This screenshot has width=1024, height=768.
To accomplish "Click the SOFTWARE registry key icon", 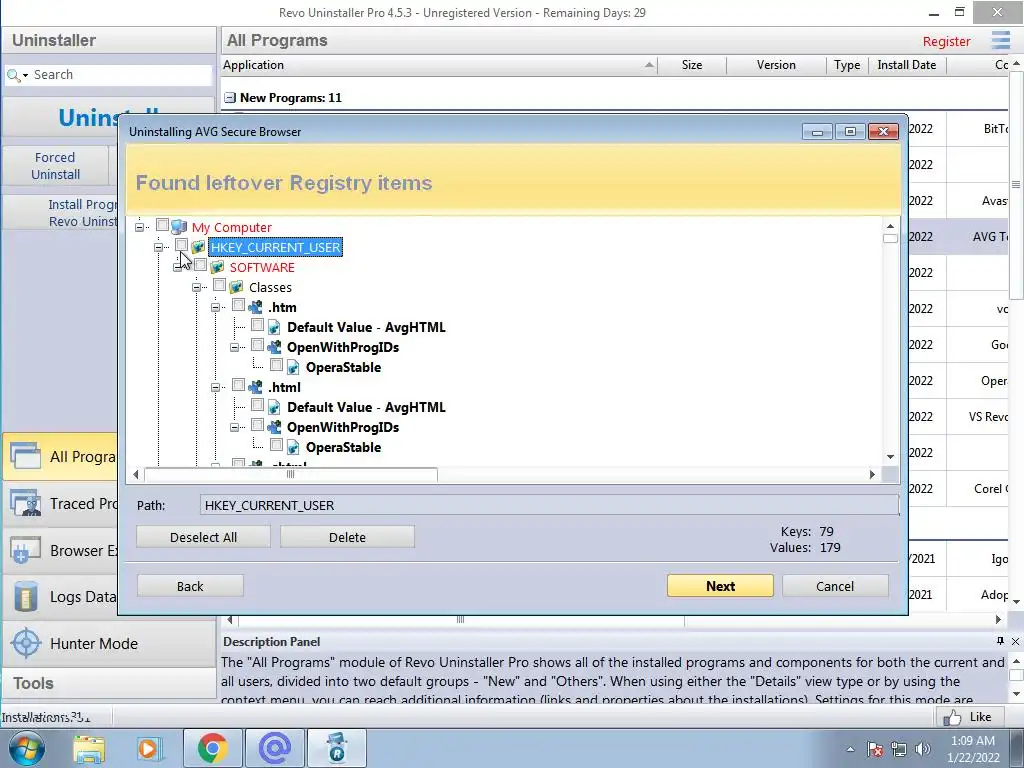I will pos(217,267).
